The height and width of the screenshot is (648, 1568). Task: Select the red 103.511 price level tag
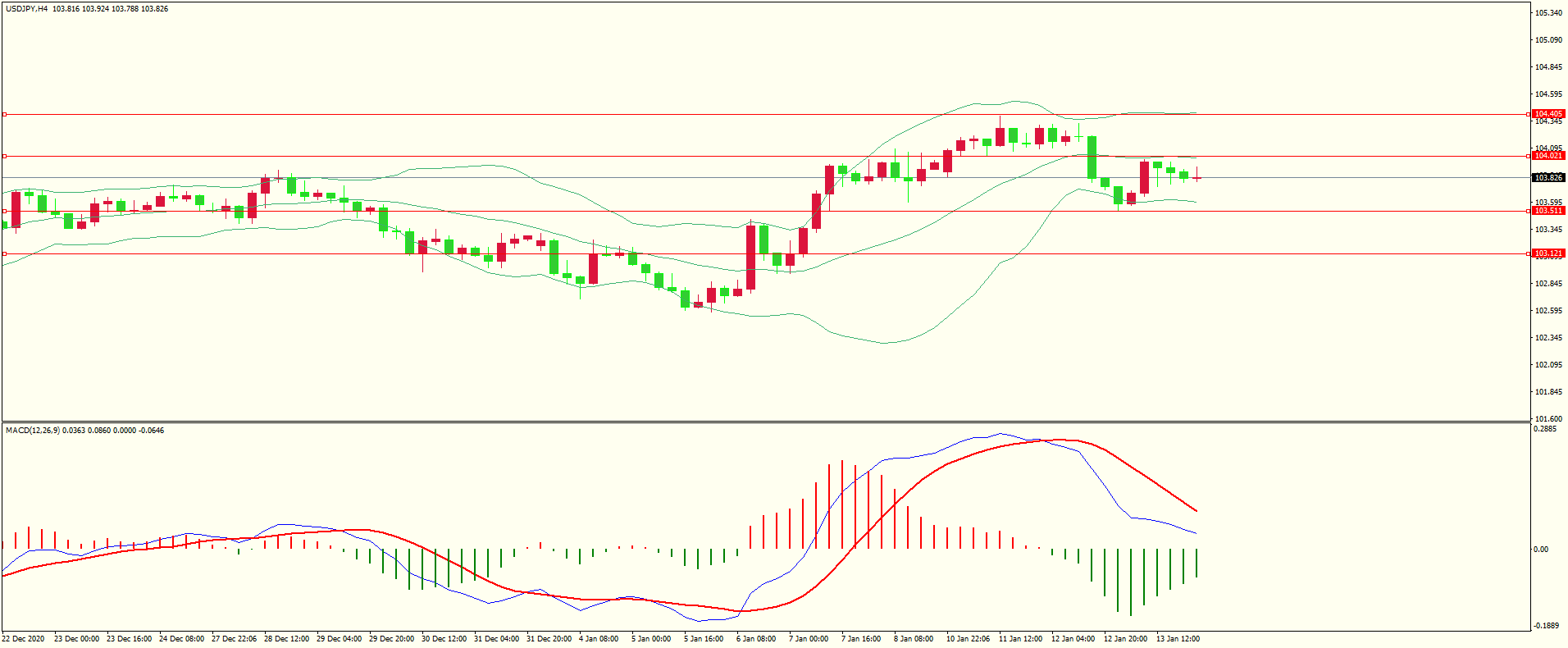click(1548, 211)
